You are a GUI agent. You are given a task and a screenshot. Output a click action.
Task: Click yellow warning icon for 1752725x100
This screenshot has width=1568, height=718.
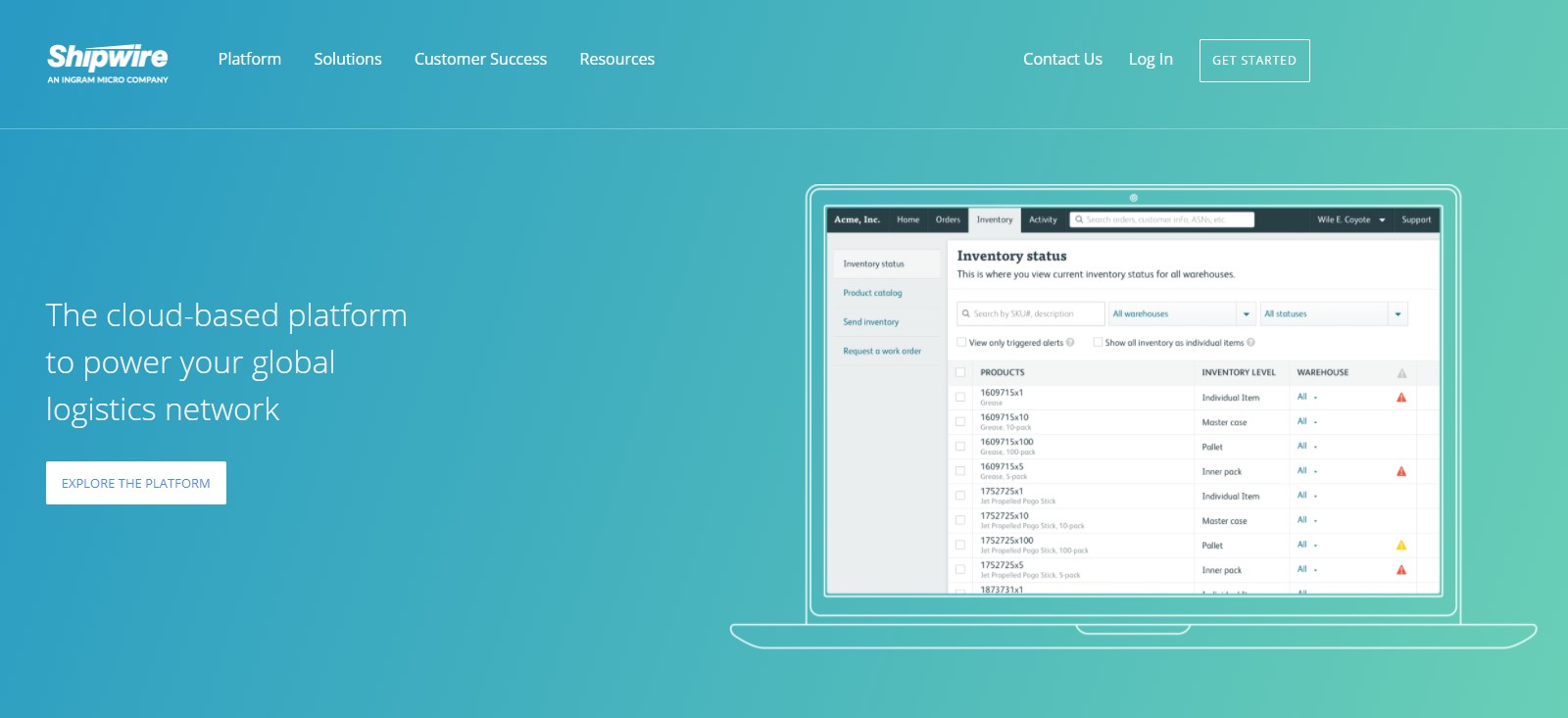(x=1401, y=545)
